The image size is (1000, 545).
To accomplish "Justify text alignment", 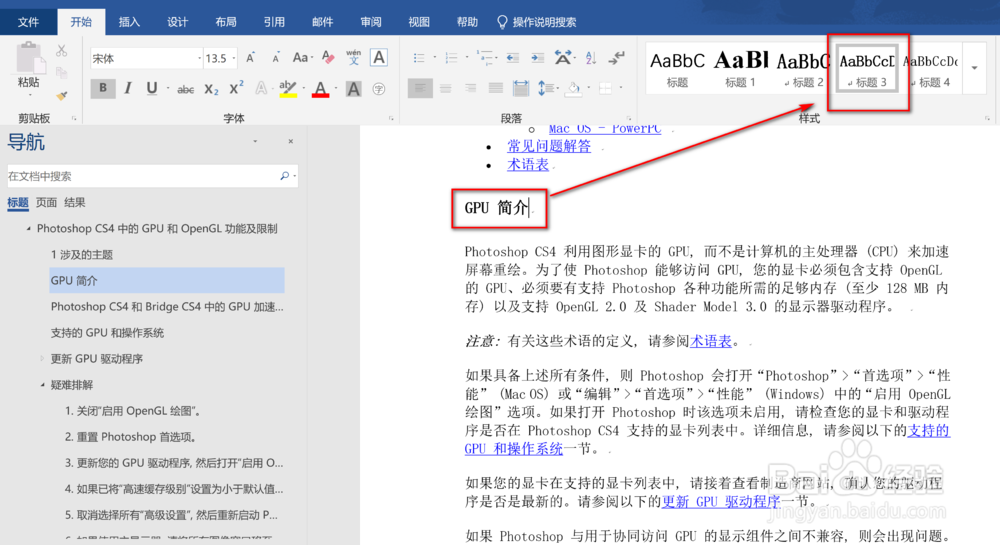I will point(496,89).
